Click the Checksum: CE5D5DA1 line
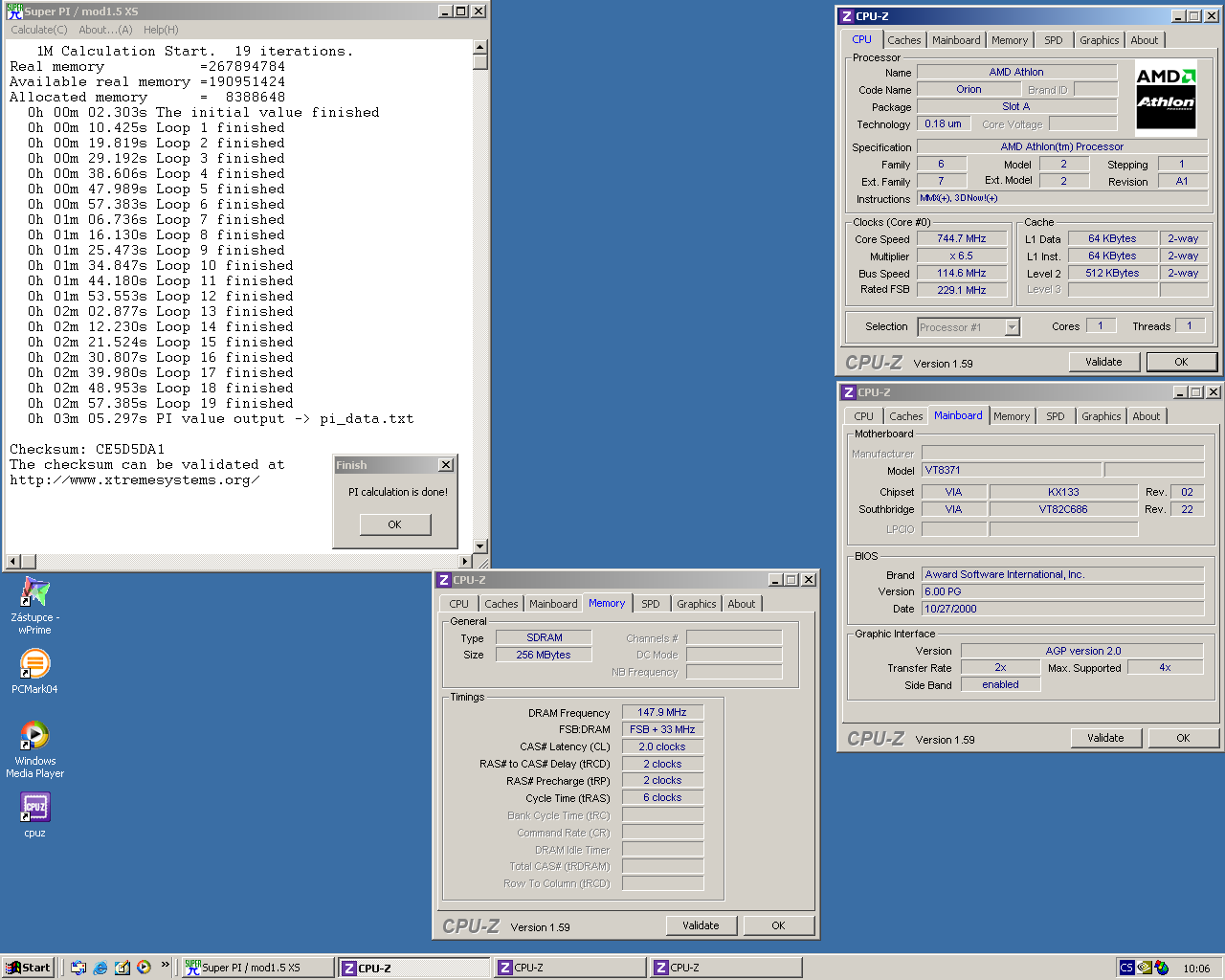The width and height of the screenshot is (1225, 980). 87,449
